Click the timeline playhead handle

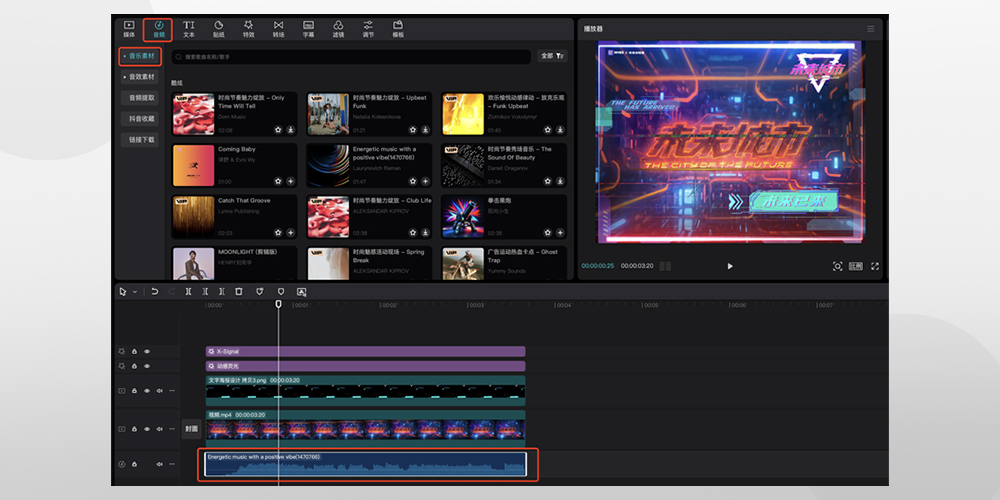pos(278,304)
